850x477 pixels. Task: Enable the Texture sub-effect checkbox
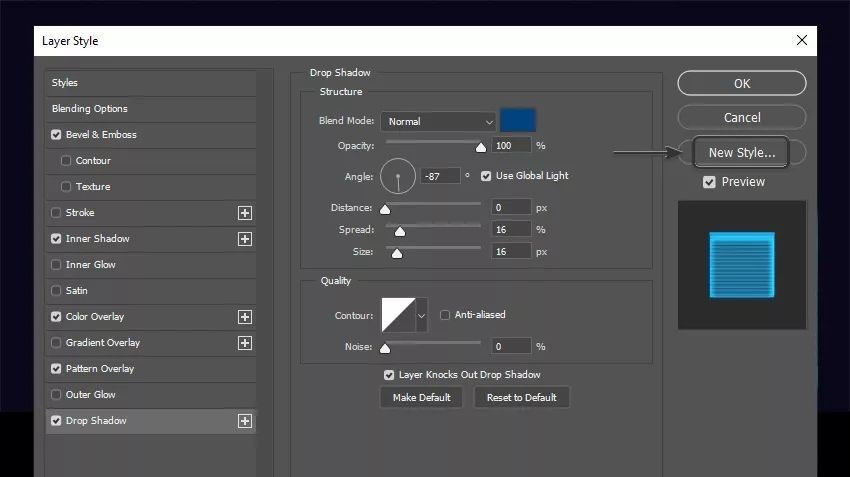(x=66, y=186)
